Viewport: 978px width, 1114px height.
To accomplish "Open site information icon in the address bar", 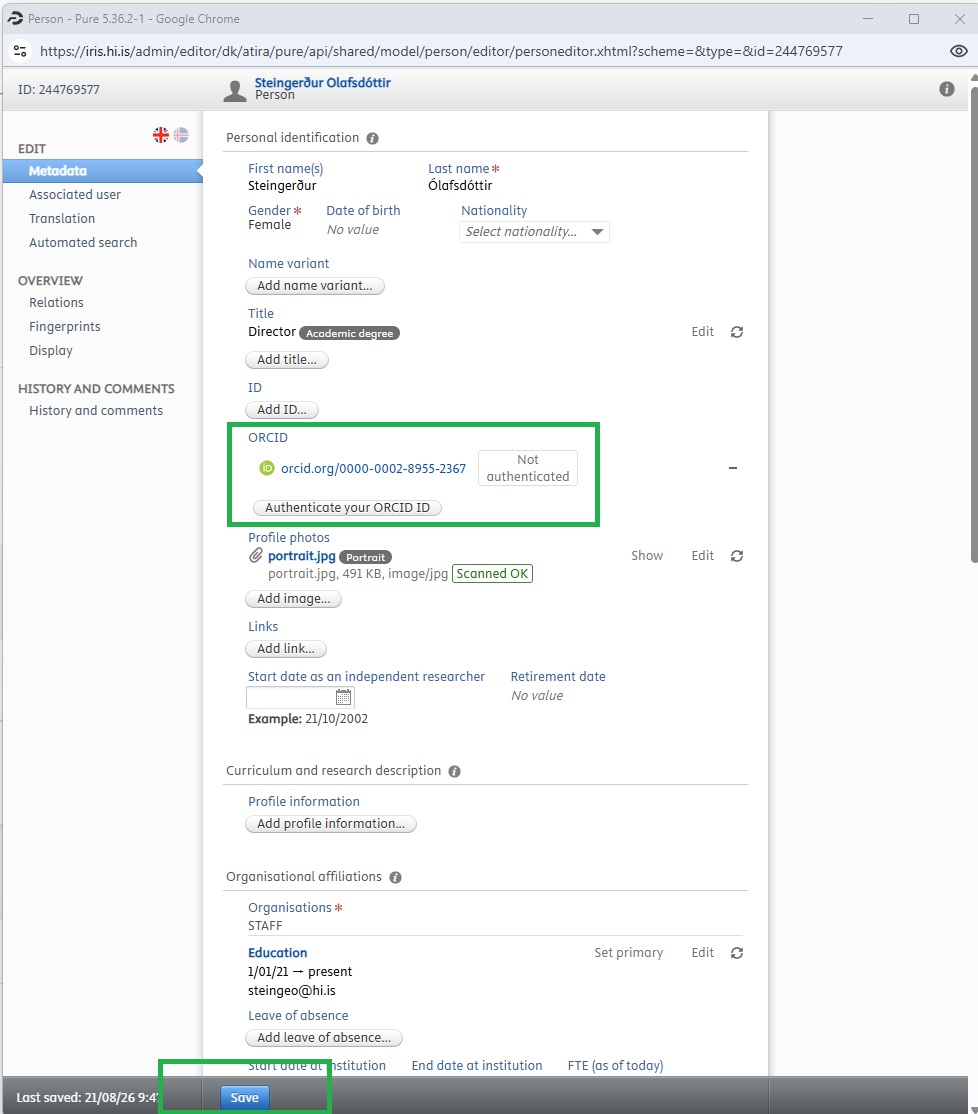I will (20, 51).
